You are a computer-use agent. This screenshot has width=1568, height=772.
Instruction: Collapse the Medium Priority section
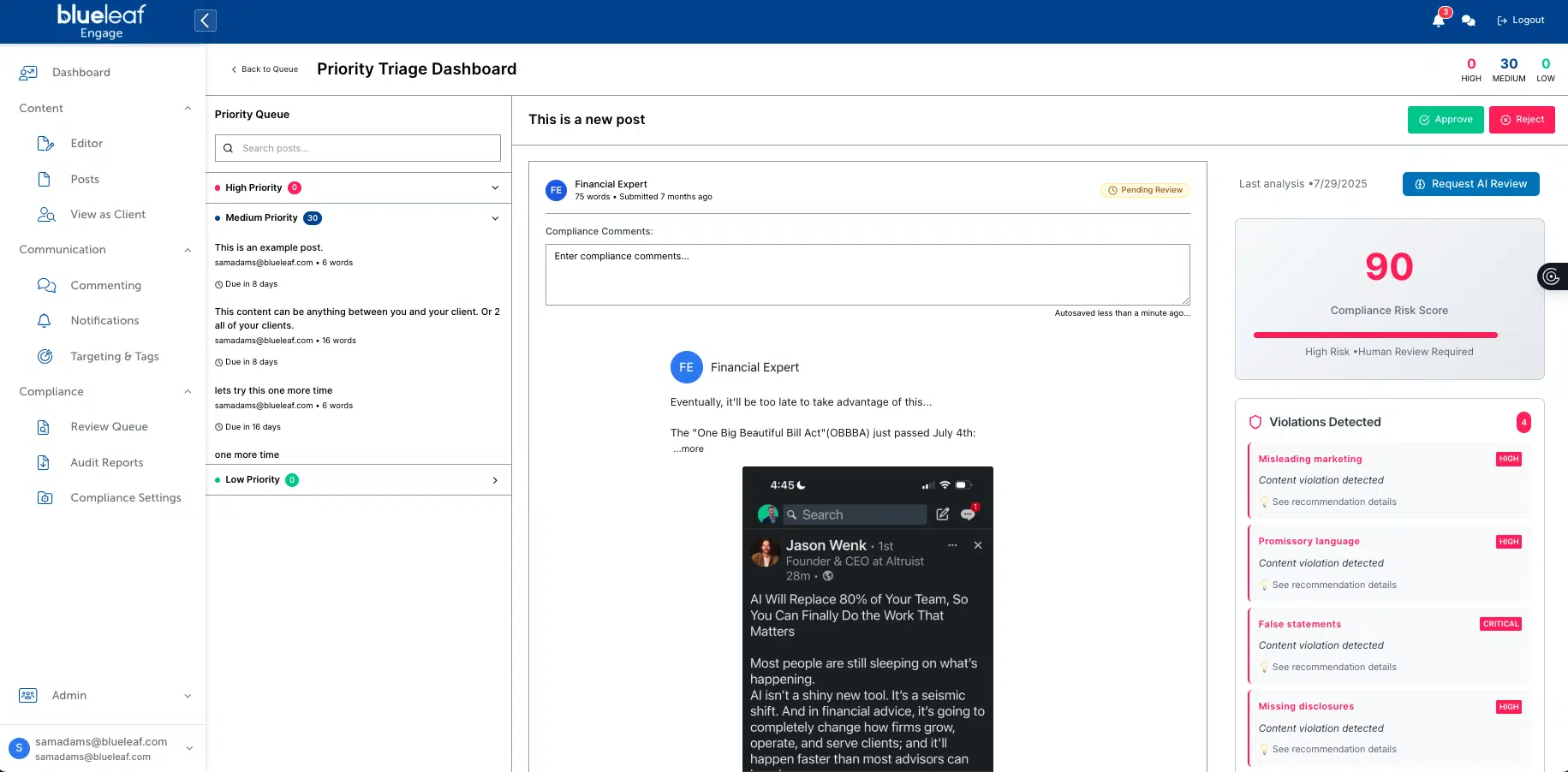495,218
